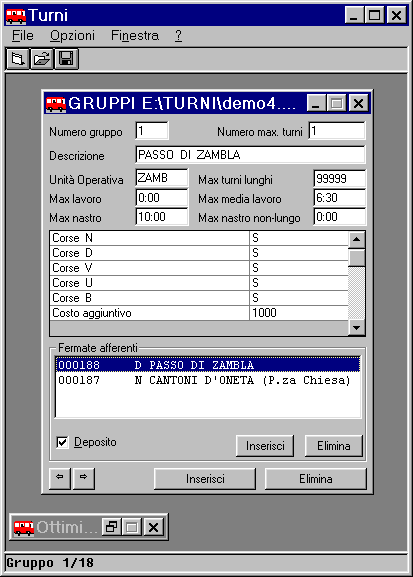
Task: Click the Max nastro field showing 10:00
Action: 162,217
